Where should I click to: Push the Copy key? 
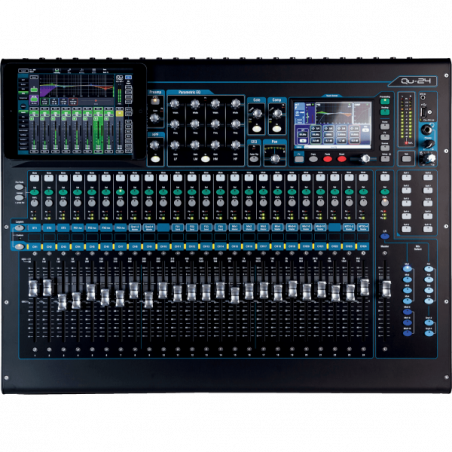click(313, 159)
